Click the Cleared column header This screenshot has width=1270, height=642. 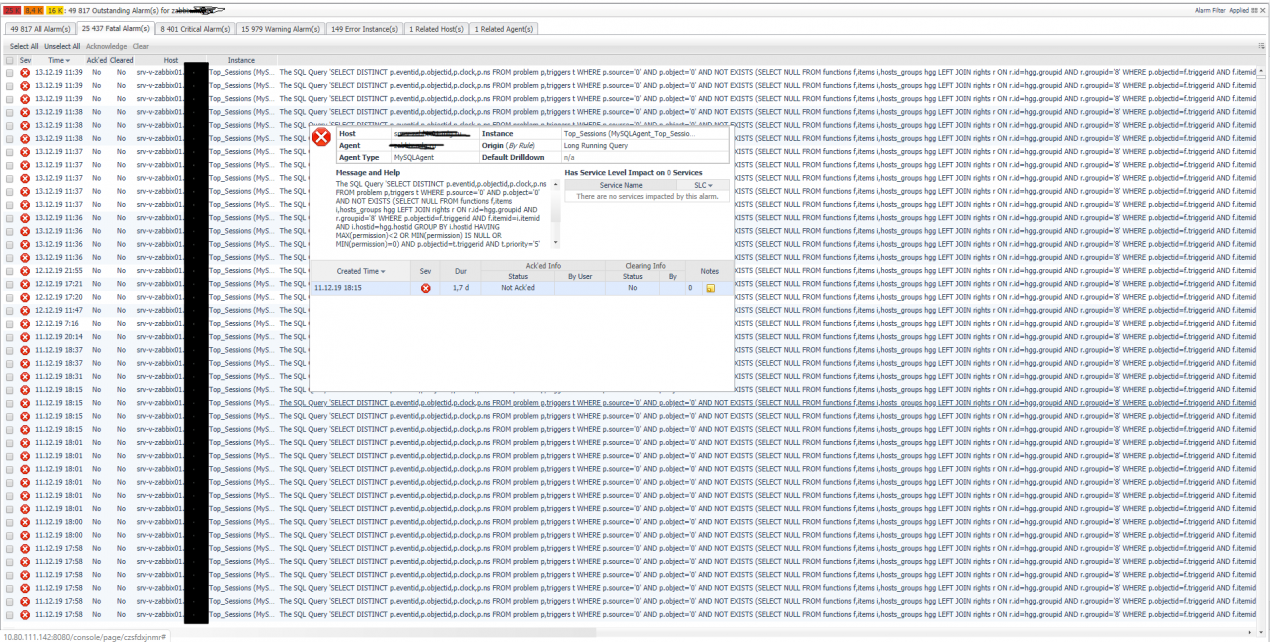121,60
